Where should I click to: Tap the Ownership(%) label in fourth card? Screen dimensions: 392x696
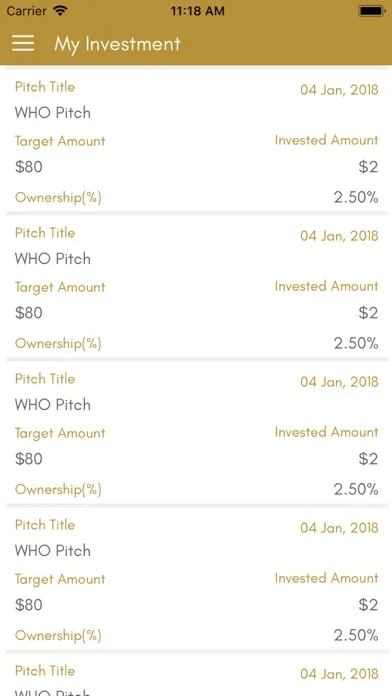pyautogui.click(x=58, y=636)
